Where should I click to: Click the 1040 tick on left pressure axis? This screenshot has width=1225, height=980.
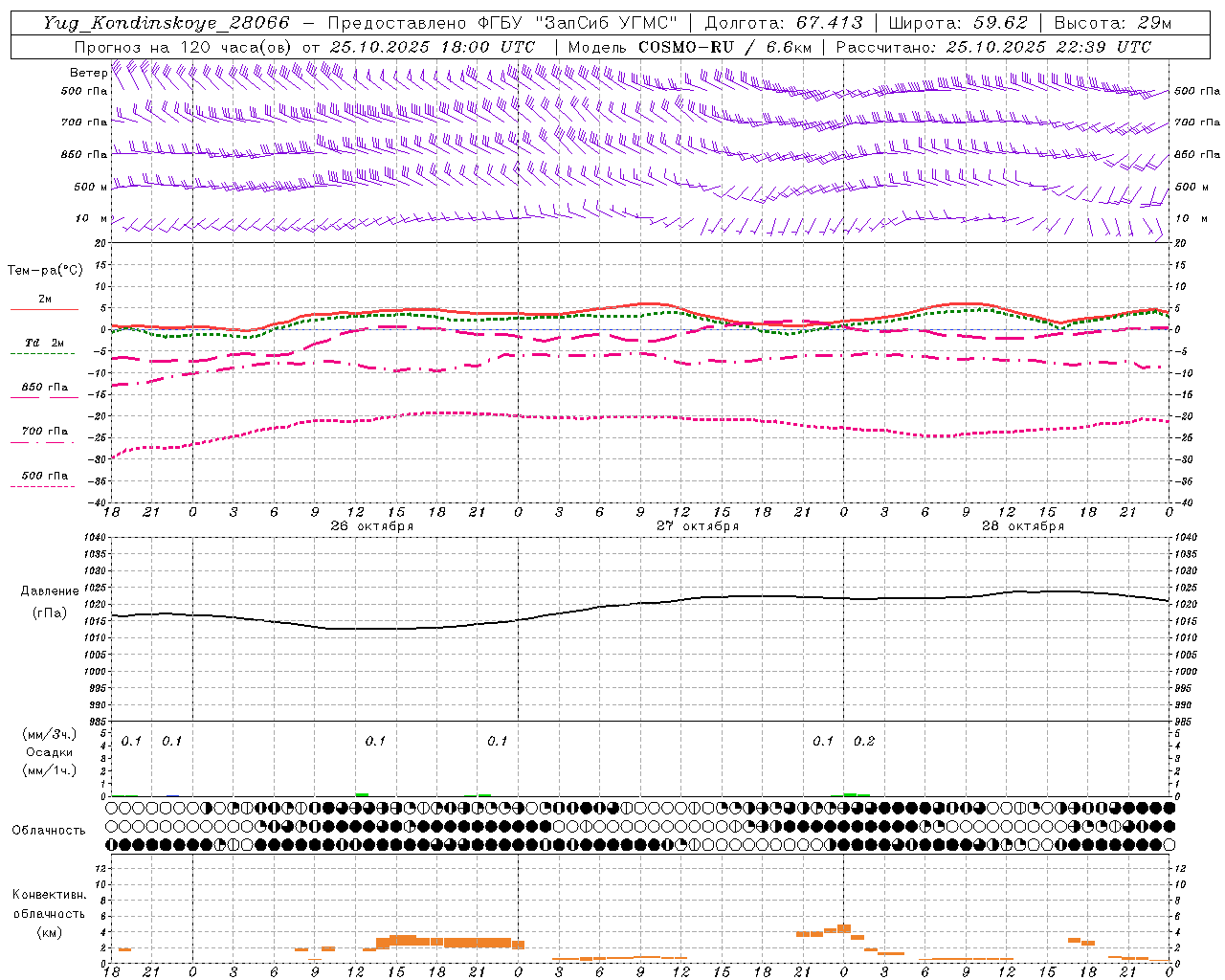click(94, 538)
